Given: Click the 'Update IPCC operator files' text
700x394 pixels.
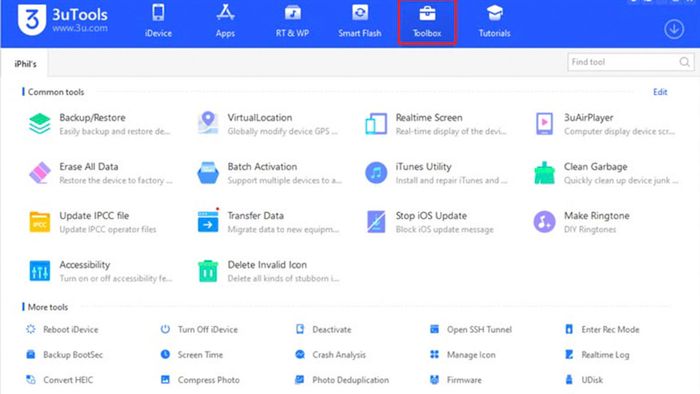Looking at the screenshot, I should 108,229.
